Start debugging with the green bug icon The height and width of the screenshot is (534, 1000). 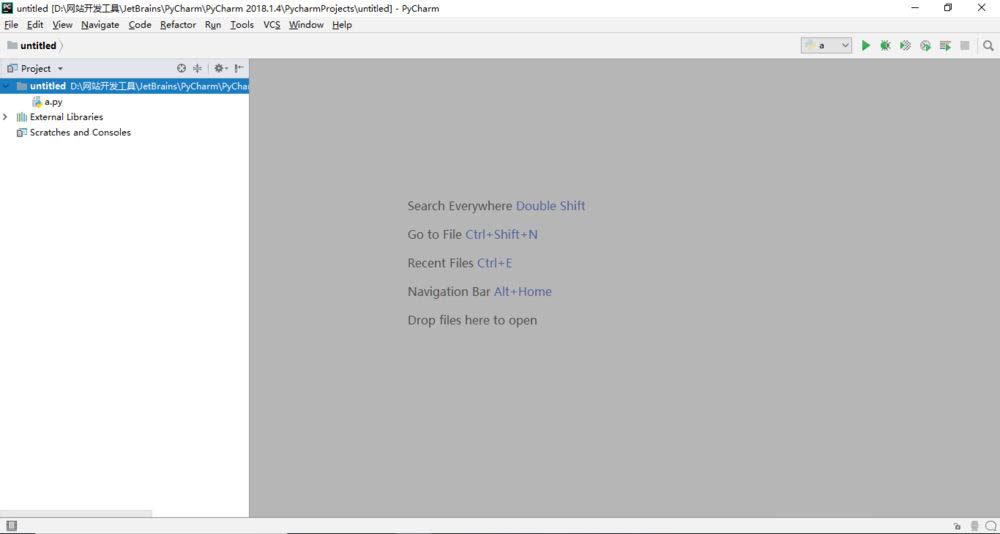[885, 46]
